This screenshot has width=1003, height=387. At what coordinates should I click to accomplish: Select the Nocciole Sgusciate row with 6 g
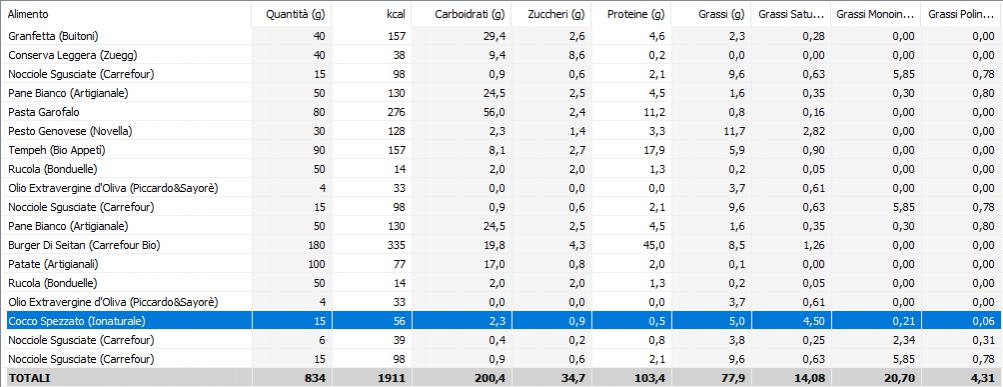point(502,340)
